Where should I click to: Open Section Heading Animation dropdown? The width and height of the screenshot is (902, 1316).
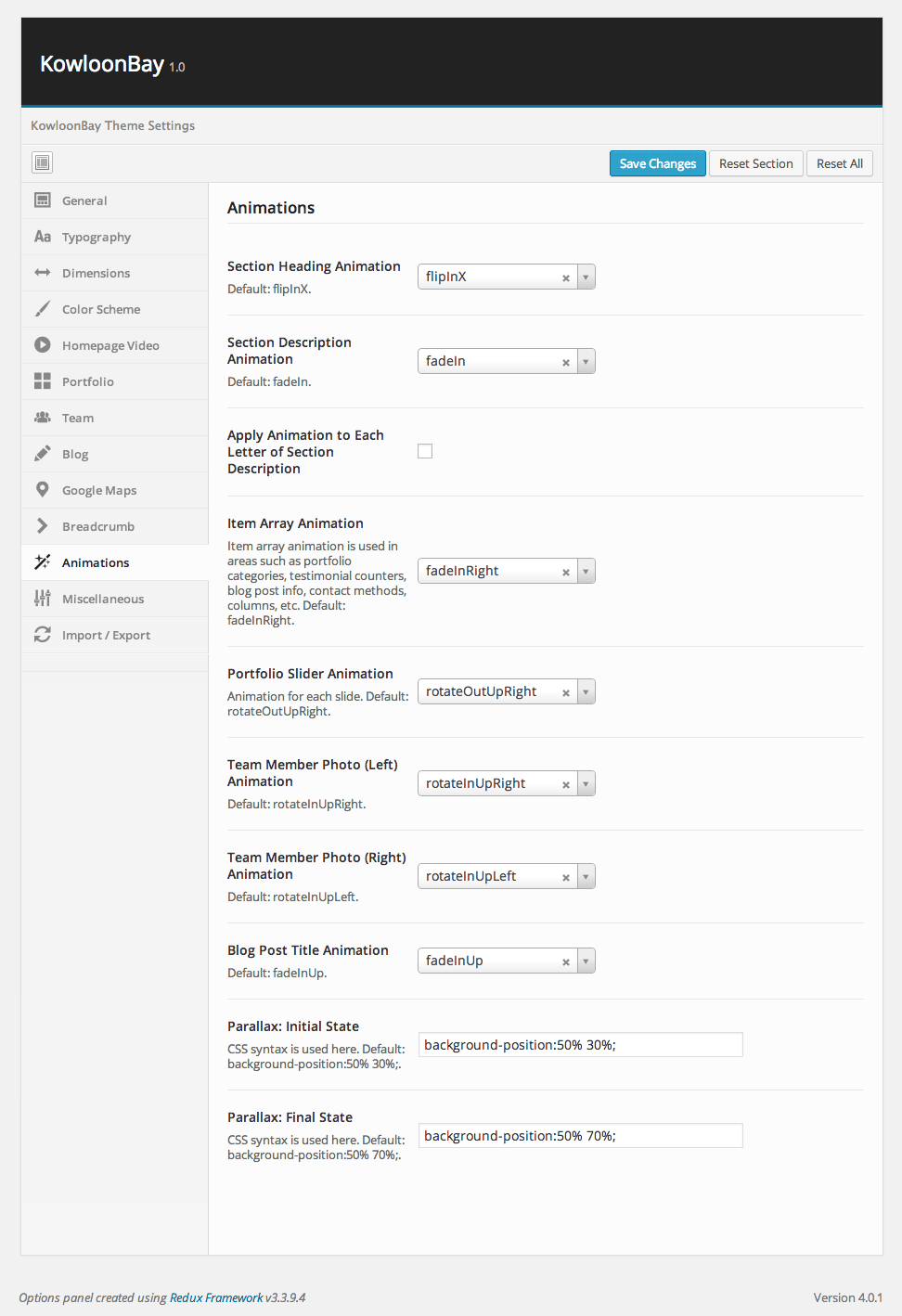tap(586, 277)
